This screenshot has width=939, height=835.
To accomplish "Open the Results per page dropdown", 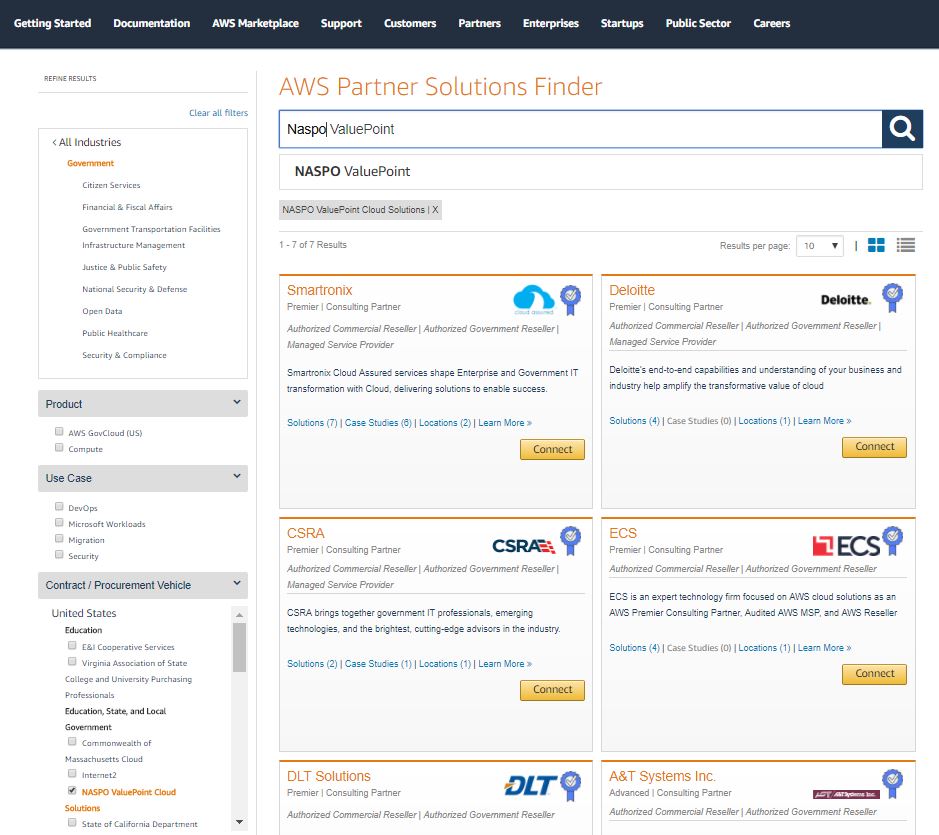I will [x=820, y=246].
